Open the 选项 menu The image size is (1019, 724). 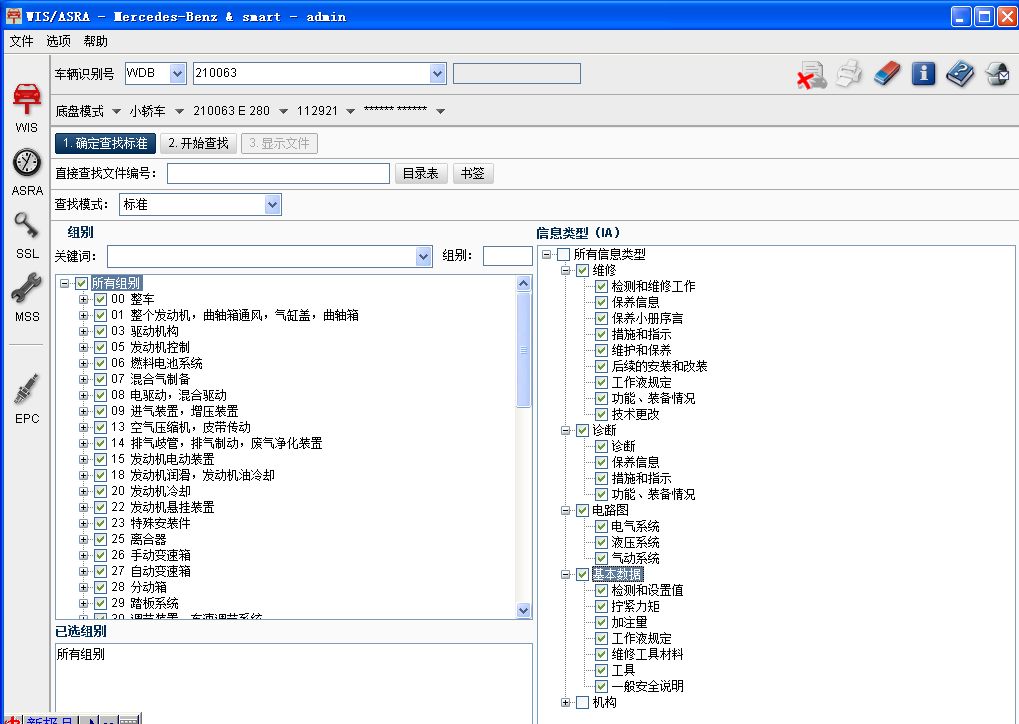[x=59, y=41]
